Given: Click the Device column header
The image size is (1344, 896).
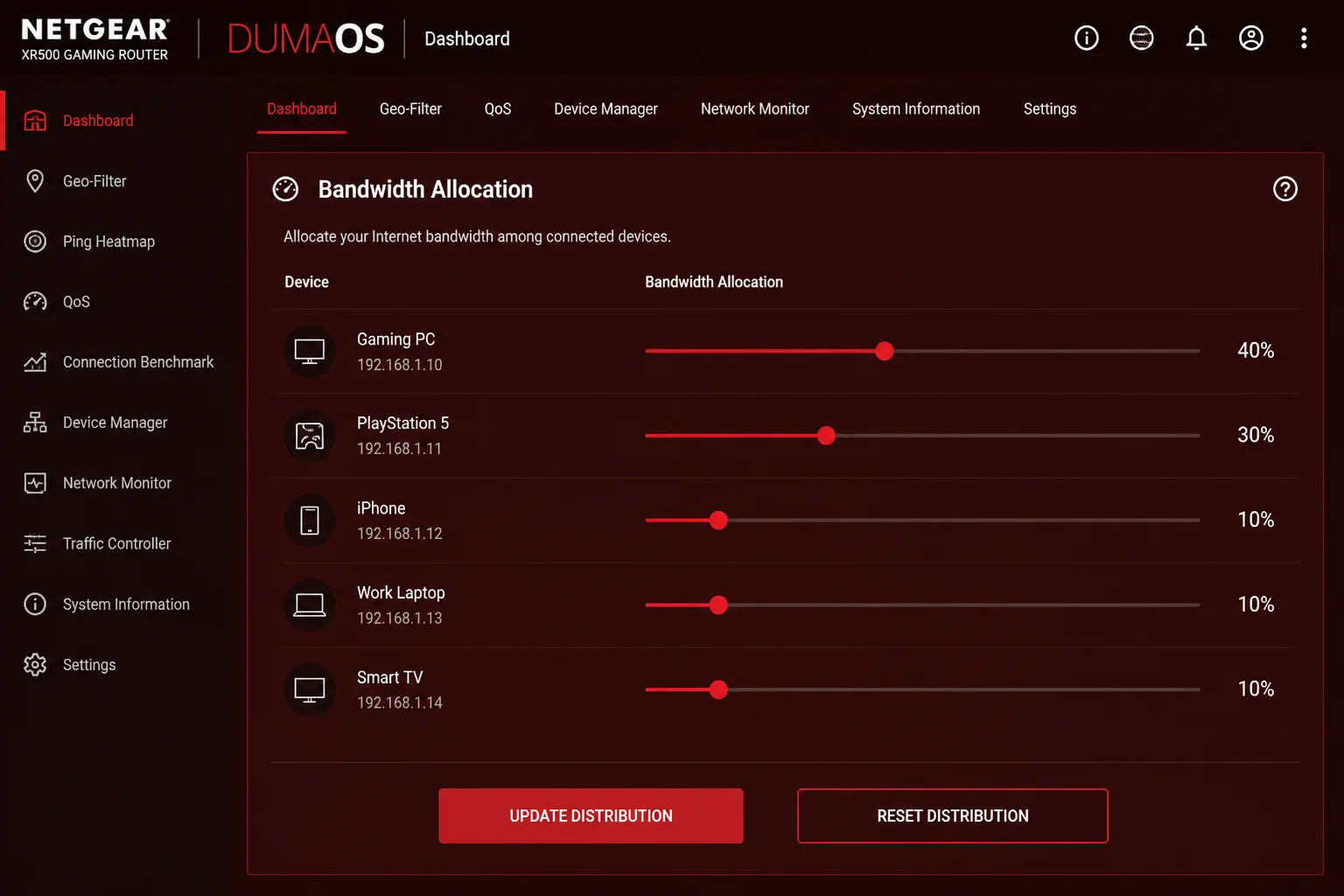Looking at the screenshot, I should [x=306, y=282].
